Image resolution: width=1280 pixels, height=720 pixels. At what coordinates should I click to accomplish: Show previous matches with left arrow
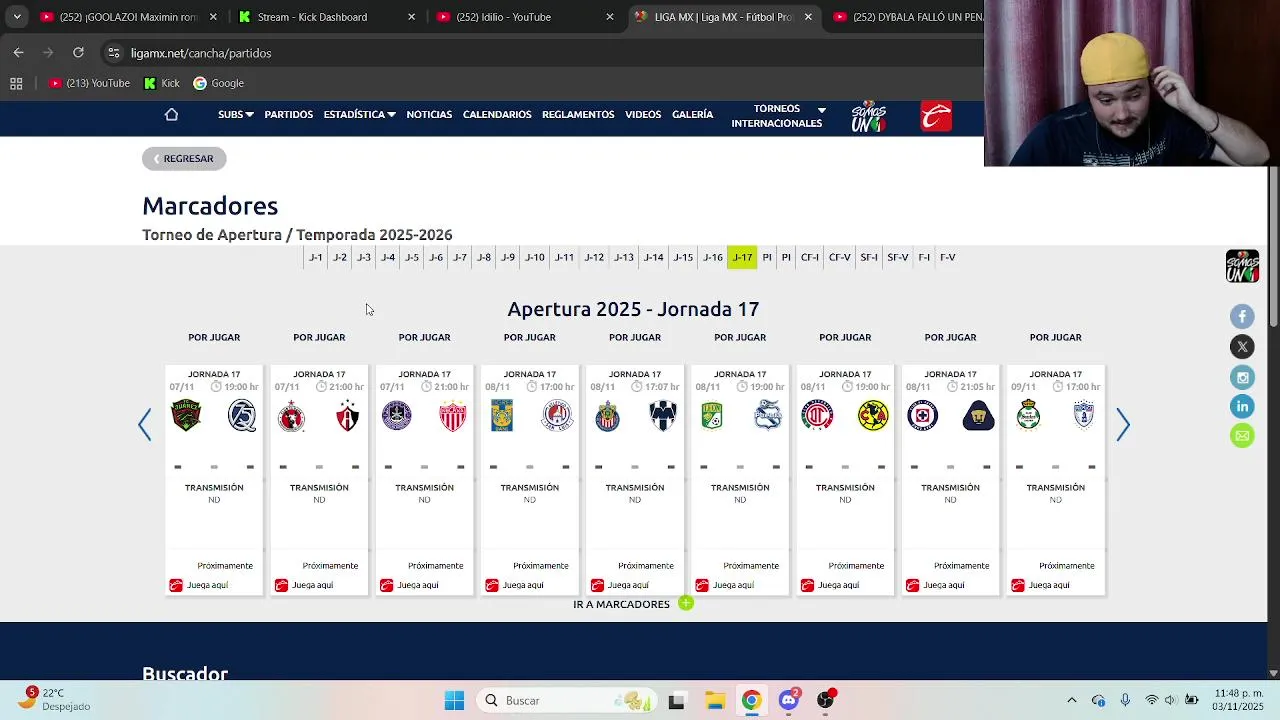tap(145, 424)
